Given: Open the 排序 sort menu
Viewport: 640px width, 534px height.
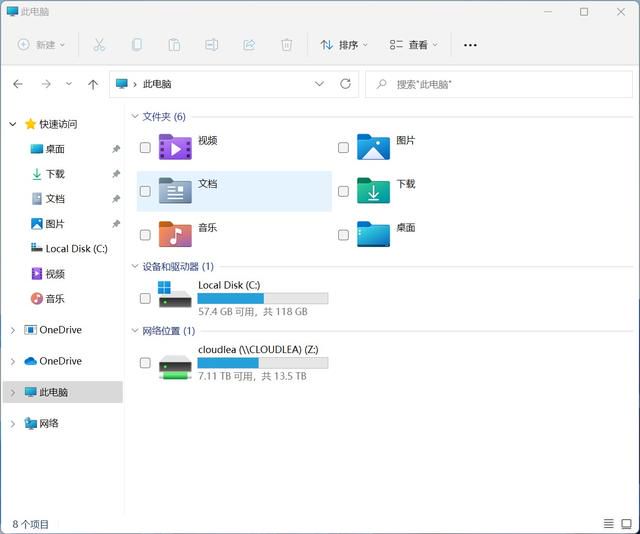Looking at the screenshot, I should tap(344, 44).
